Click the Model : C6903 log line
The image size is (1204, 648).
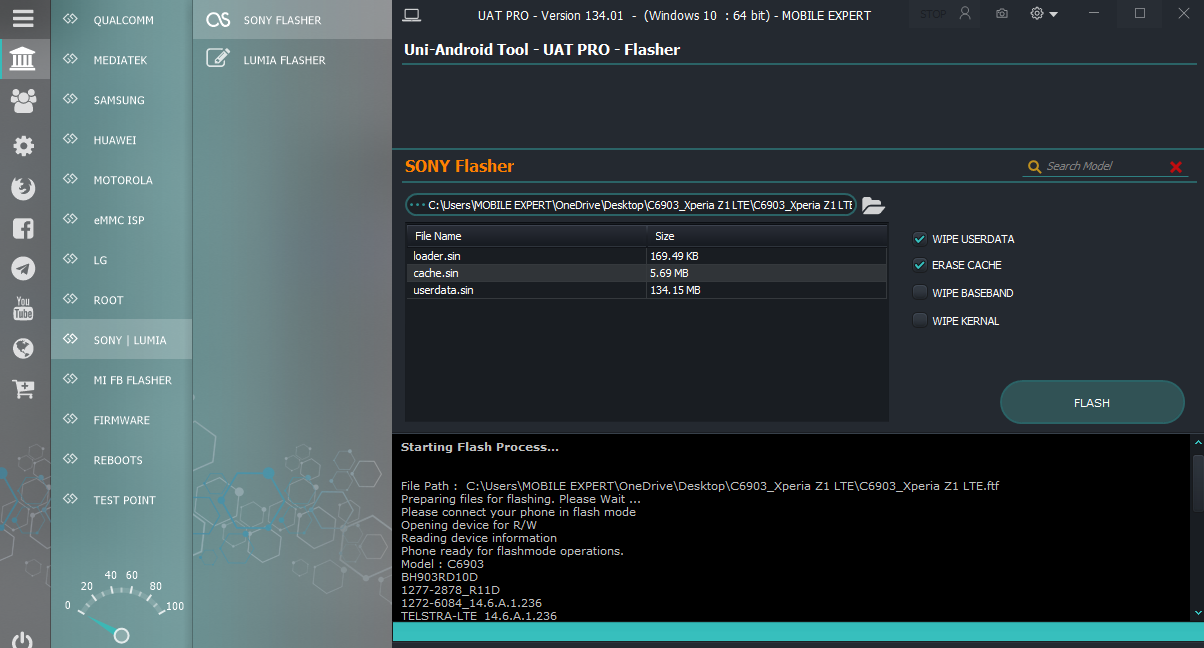(442, 564)
